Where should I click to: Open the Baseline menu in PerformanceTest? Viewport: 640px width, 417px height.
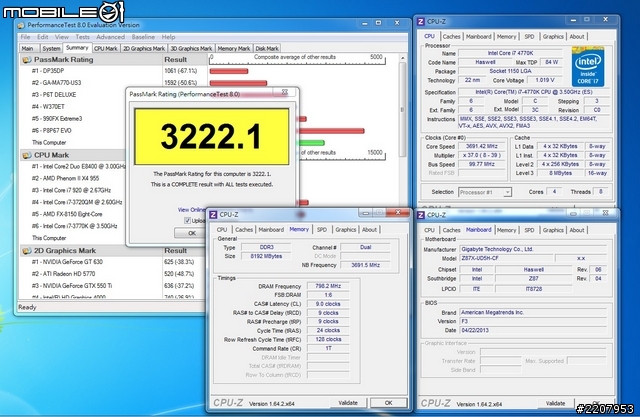tap(143, 37)
